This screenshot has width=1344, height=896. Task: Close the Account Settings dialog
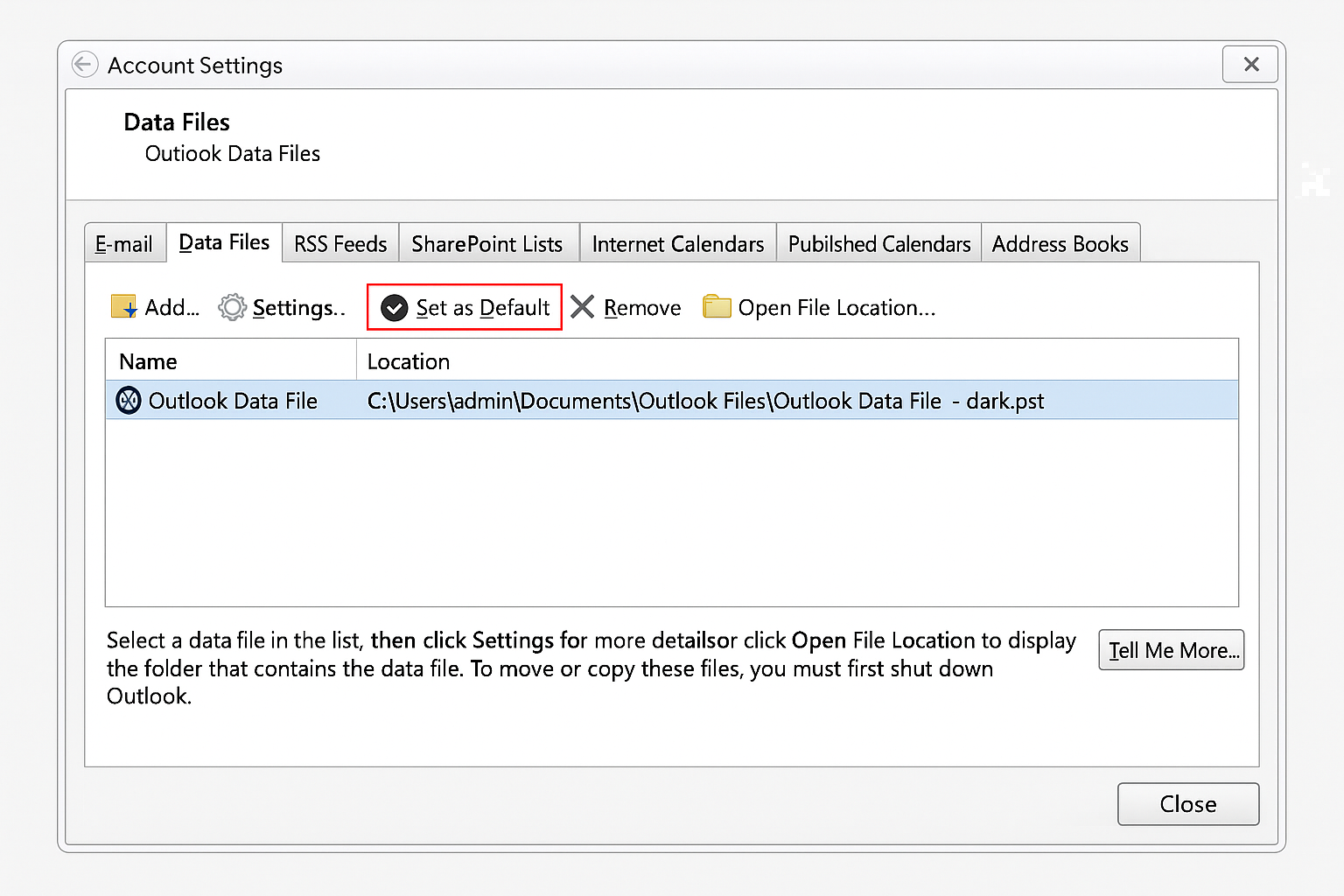point(1187,804)
